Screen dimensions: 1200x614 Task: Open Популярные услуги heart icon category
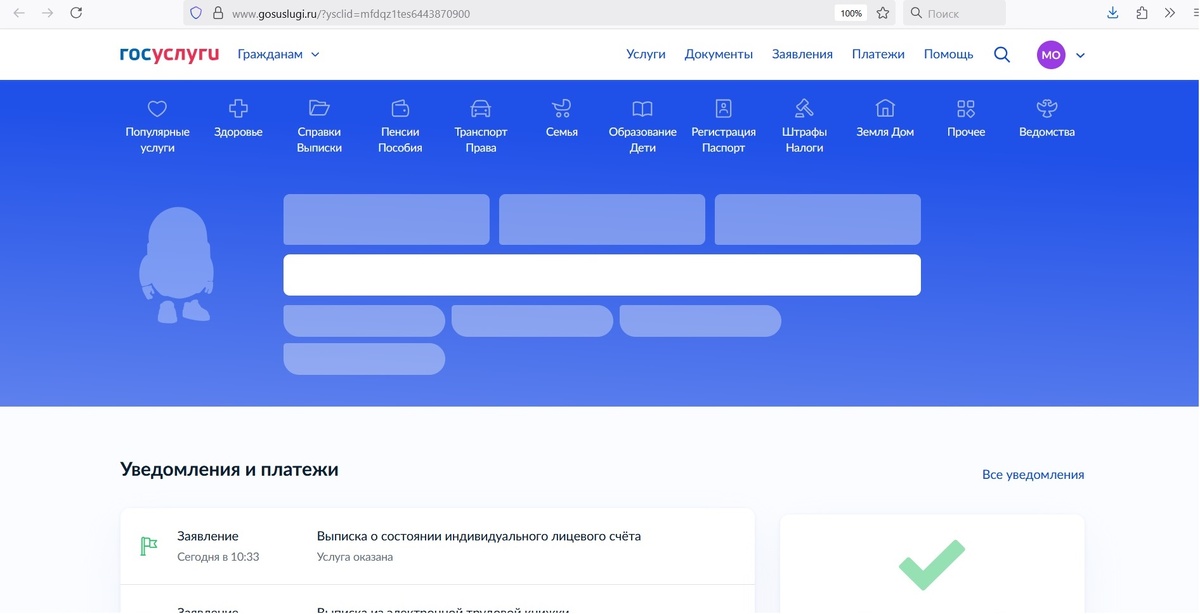click(157, 126)
